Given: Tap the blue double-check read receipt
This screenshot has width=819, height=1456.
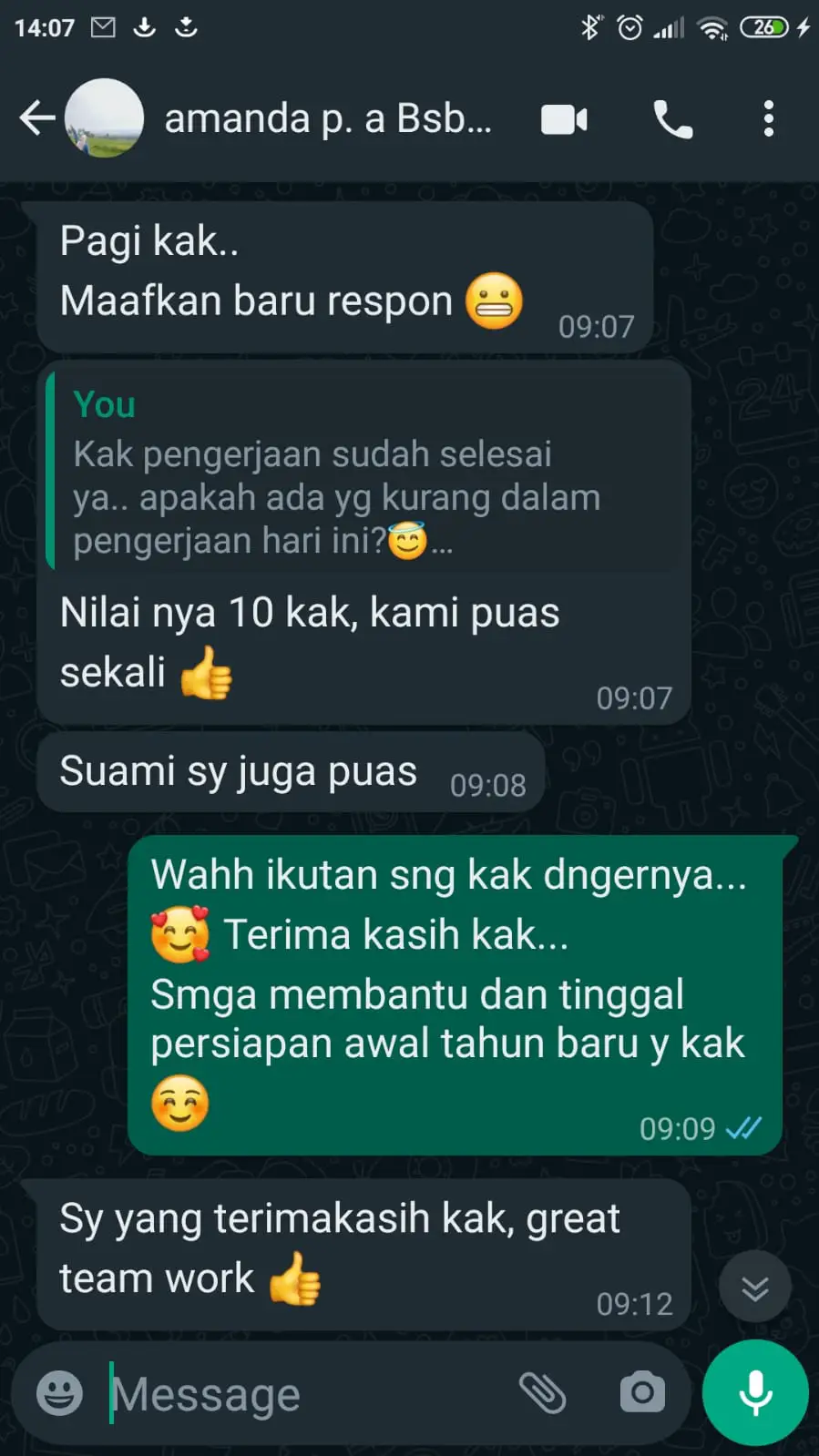Looking at the screenshot, I should point(743,1129).
